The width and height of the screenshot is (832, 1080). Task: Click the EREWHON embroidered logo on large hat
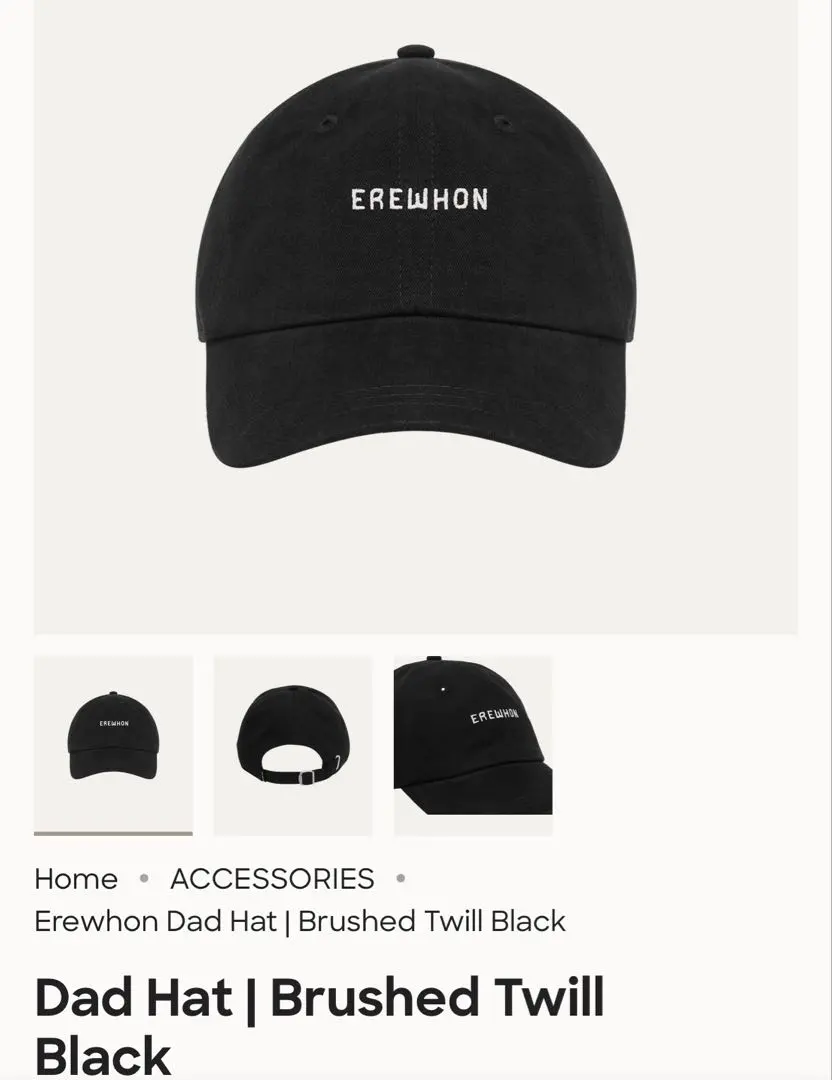pos(419,200)
